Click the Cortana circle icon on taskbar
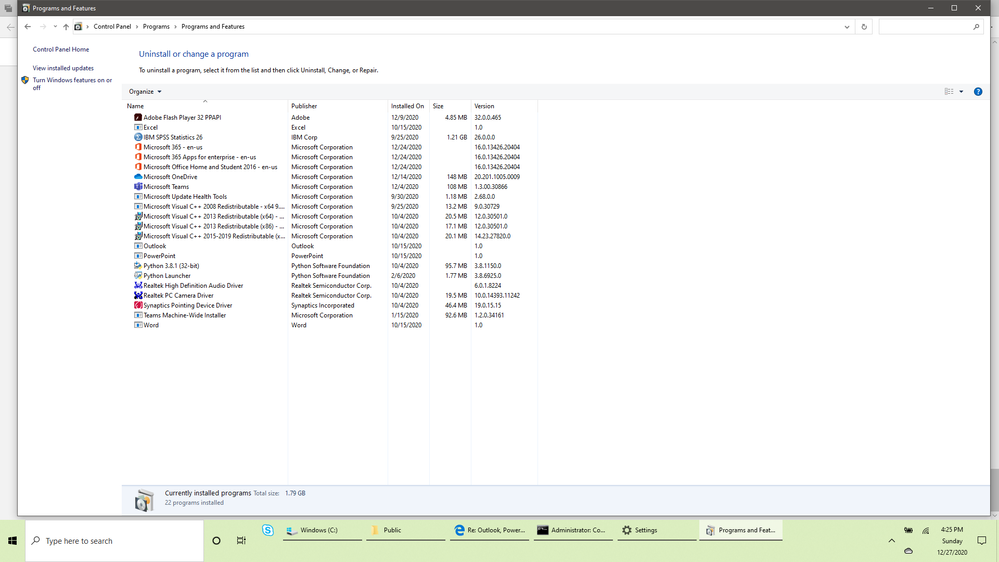This screenshot has height=562, width=999. click(216, 540)
